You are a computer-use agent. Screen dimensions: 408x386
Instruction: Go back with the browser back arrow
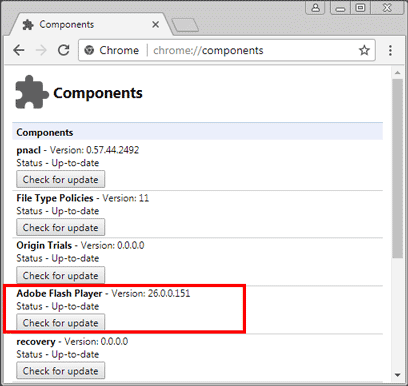(19, 50)
